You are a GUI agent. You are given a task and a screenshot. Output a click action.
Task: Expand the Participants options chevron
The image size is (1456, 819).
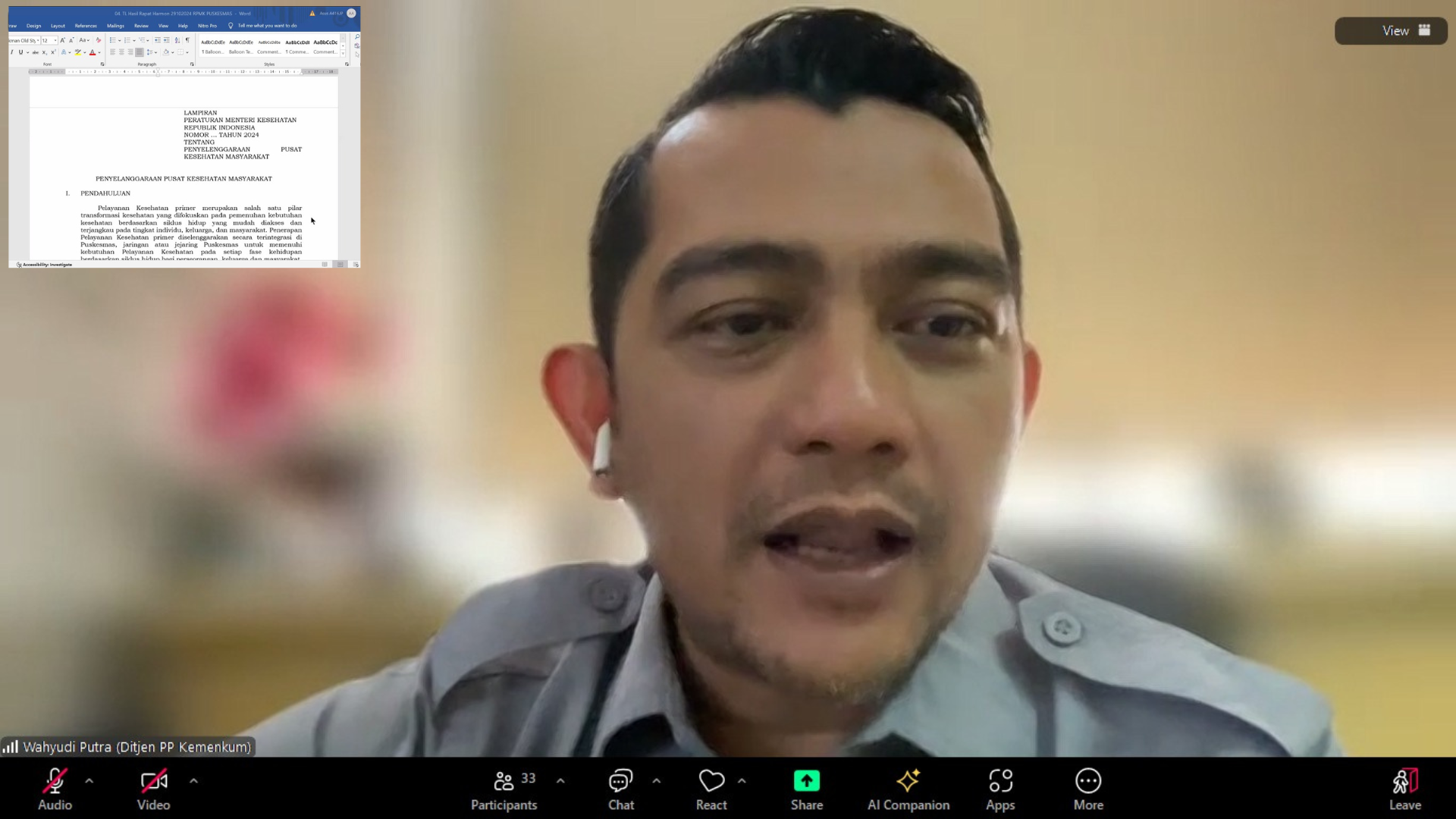click(x=560, y=780)
